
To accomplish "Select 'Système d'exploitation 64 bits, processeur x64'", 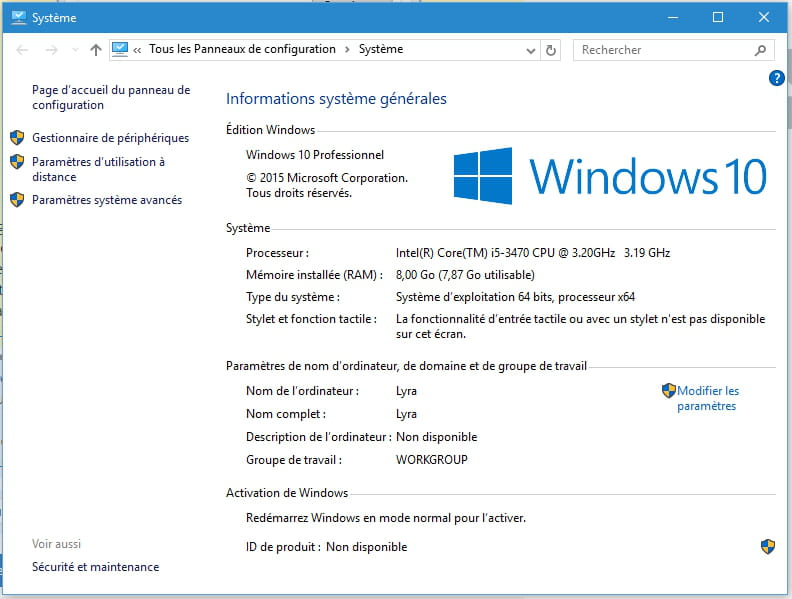I will pyautogui.click(x=515, y=297).
